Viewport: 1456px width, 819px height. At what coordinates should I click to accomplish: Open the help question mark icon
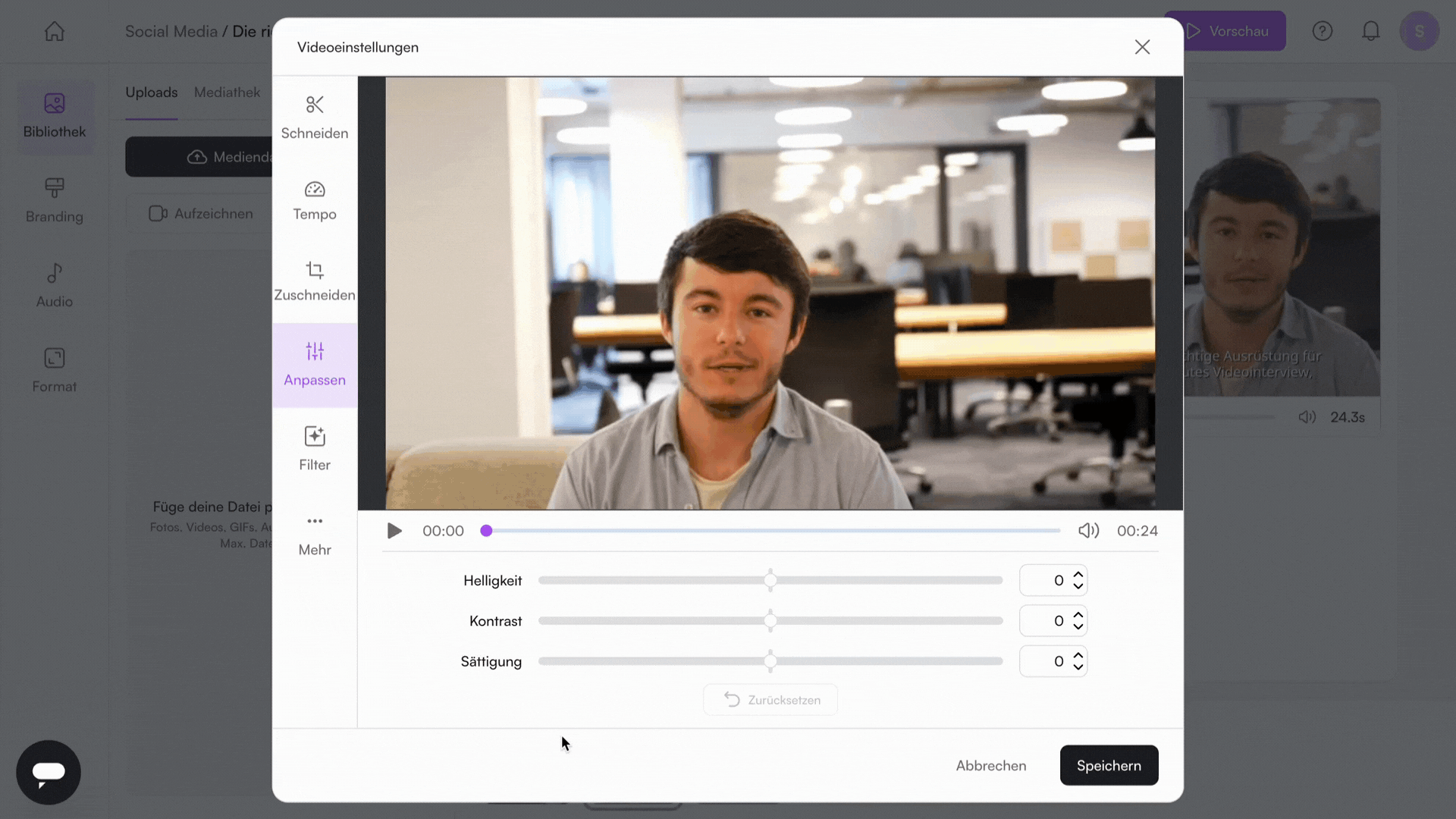(x=1323, y=31)
